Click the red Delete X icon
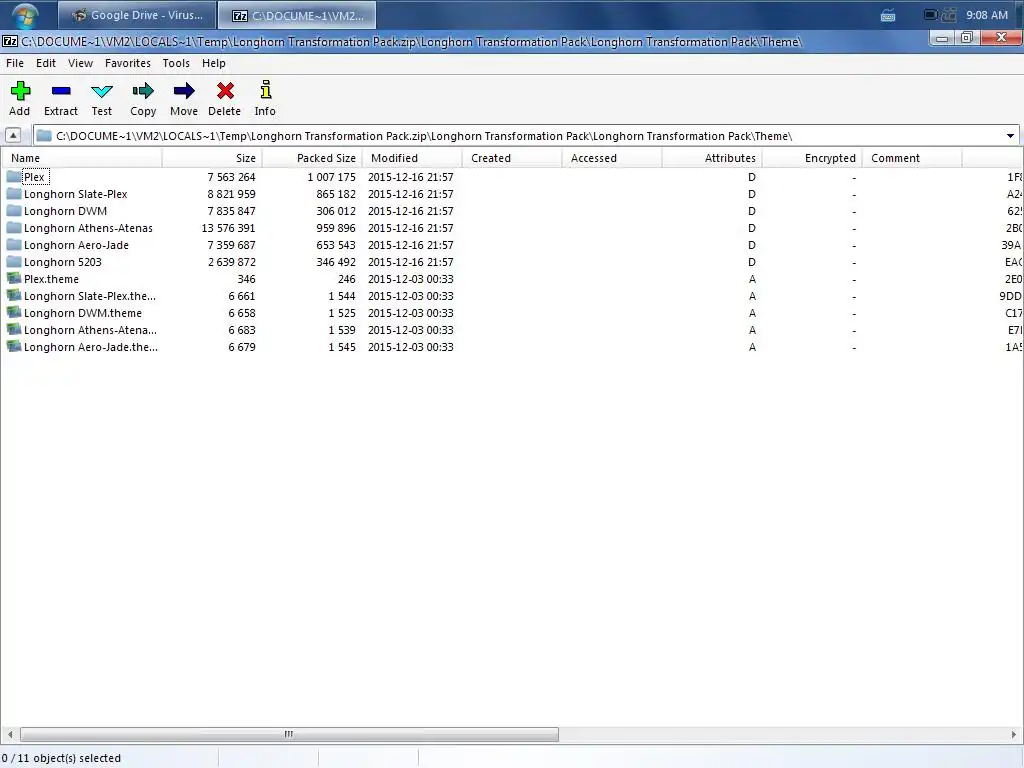This screenshot has height=768, width=1024. tap(225, 91)
